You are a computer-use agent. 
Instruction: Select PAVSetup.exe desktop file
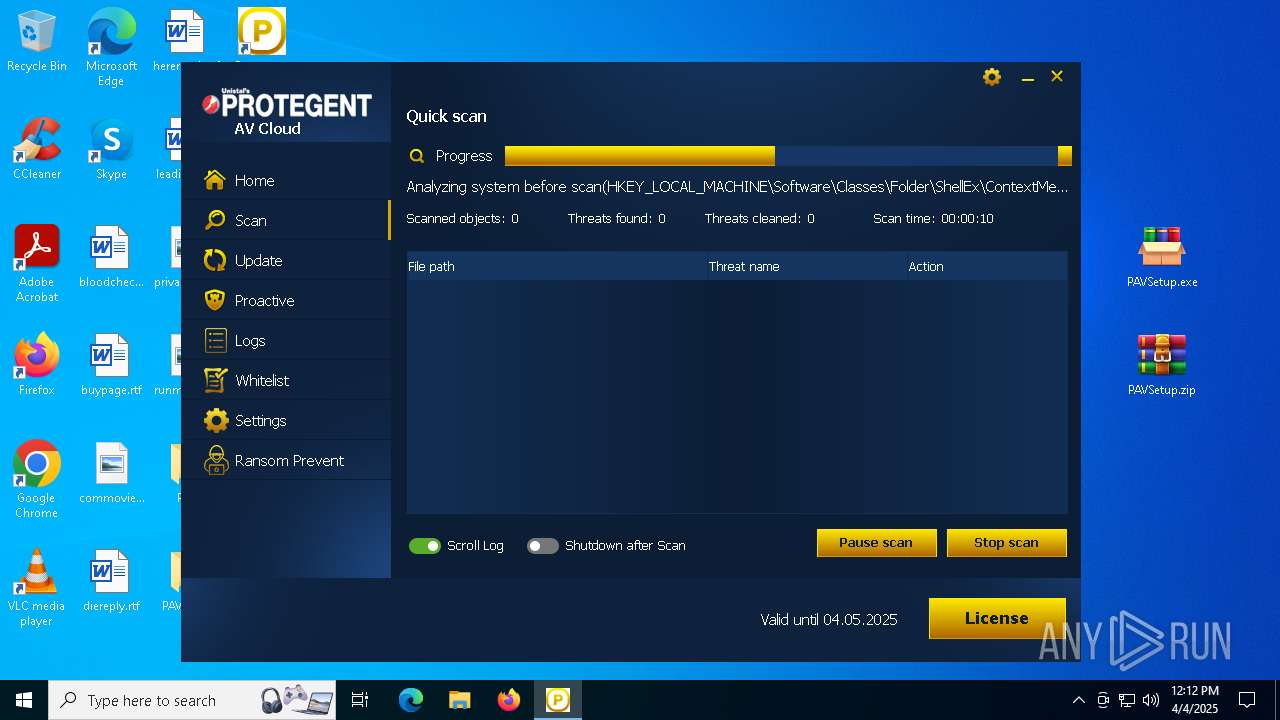(x=1161, y=257)
